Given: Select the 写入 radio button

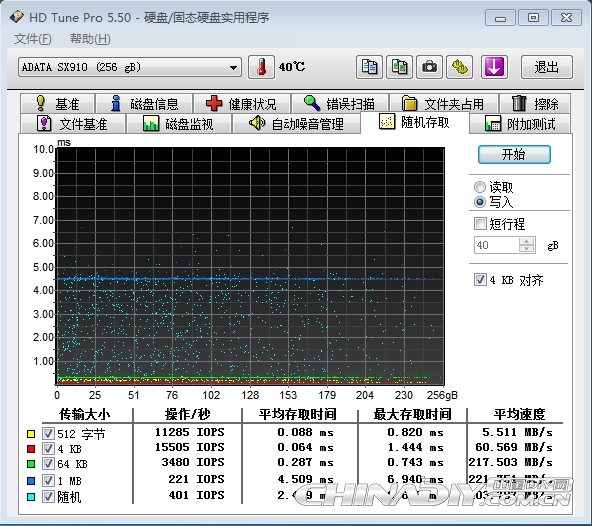Looking at the screenshot, I should point(480,202).
